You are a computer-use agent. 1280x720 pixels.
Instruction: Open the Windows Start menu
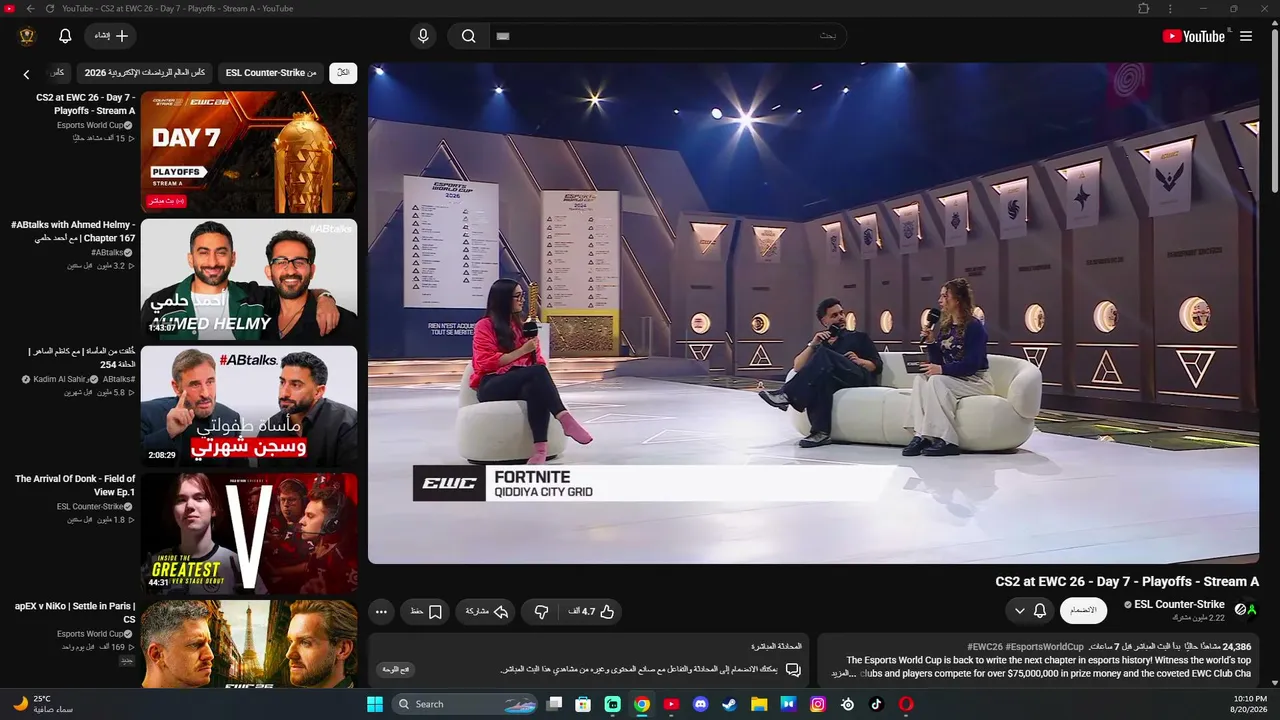(x=375, y=704)
